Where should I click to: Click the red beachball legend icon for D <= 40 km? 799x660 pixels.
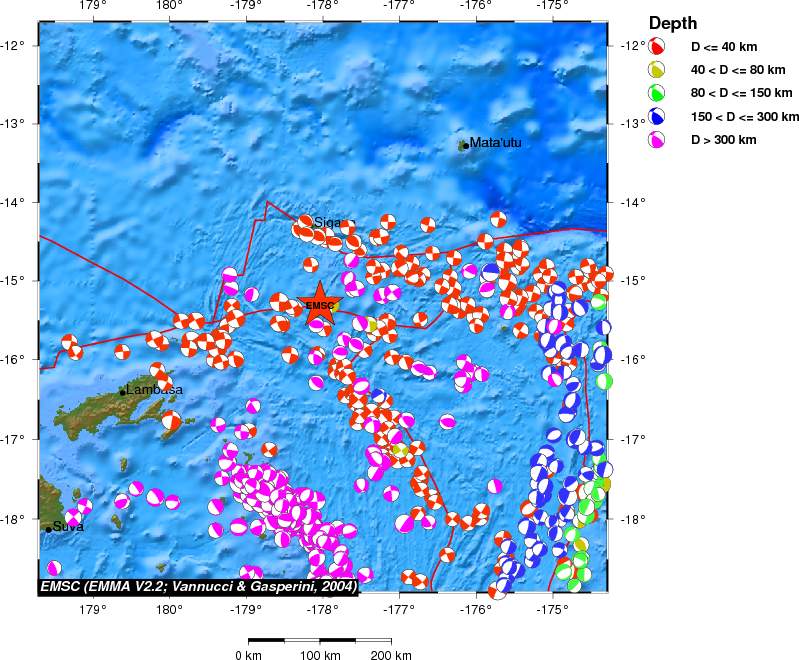pos(656,46)
